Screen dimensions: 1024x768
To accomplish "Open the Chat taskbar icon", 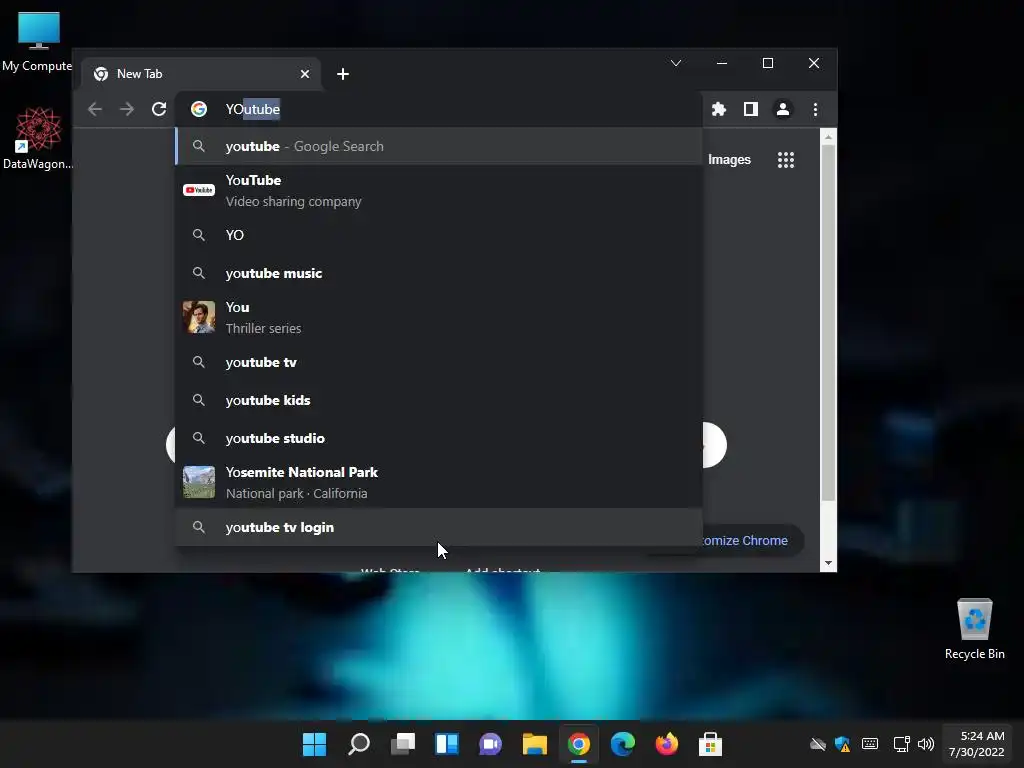I will tap(490, 744).
